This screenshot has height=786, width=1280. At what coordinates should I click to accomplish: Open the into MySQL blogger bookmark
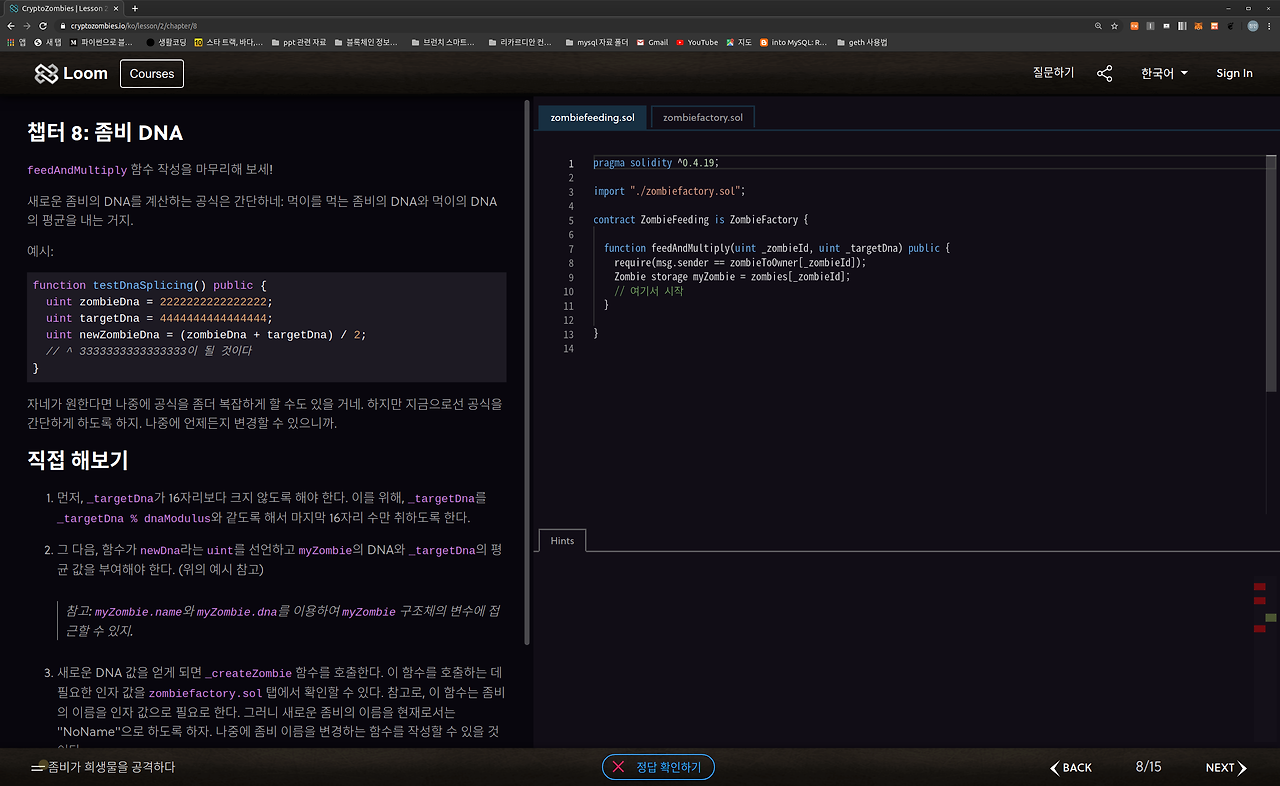(794, 42)
